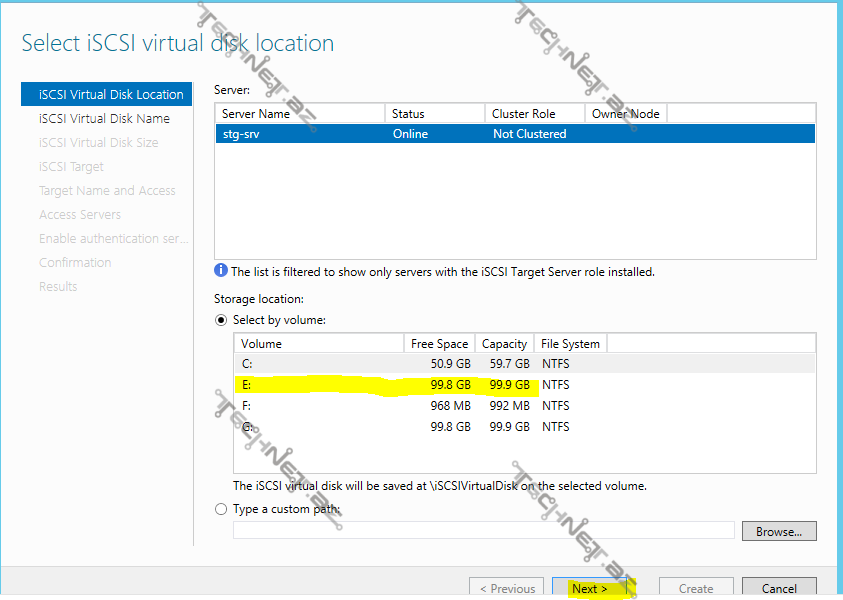Click the Next button
The image size is (843, 600).
pyautogui.click(x=589, y=588)
